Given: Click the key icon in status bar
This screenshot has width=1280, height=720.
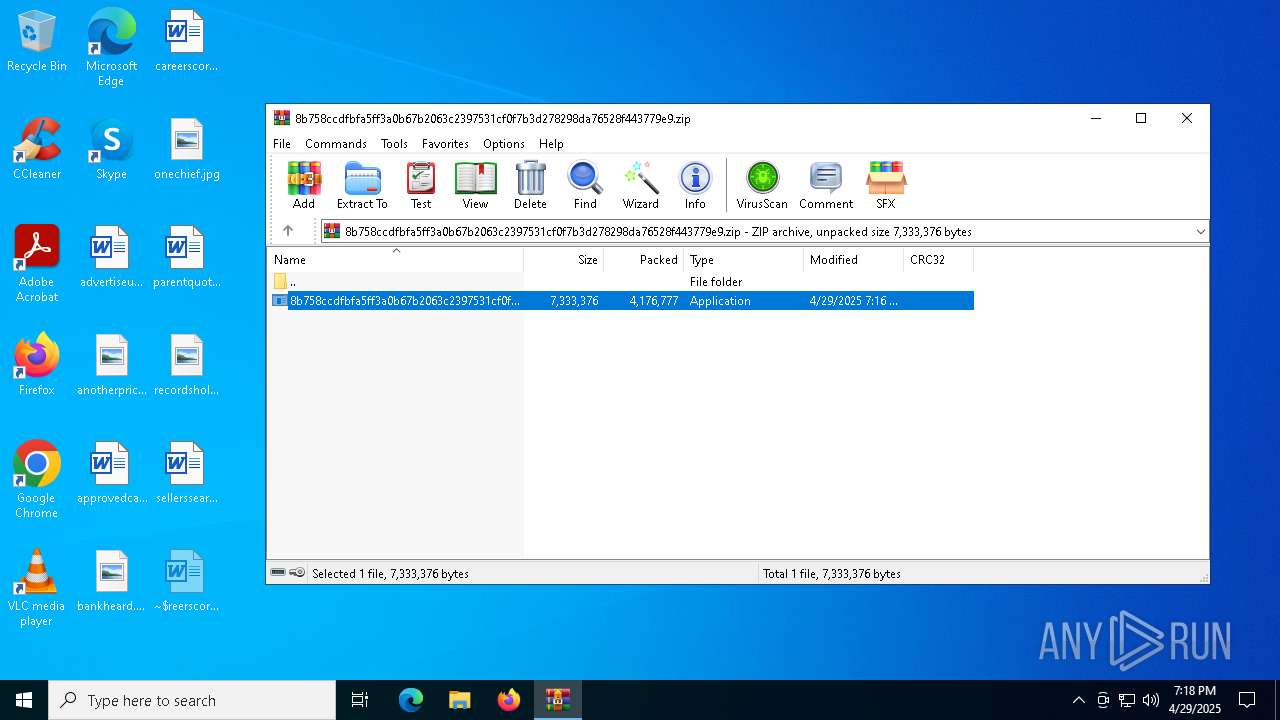Looking at the screenshot, I should (297, 573).
